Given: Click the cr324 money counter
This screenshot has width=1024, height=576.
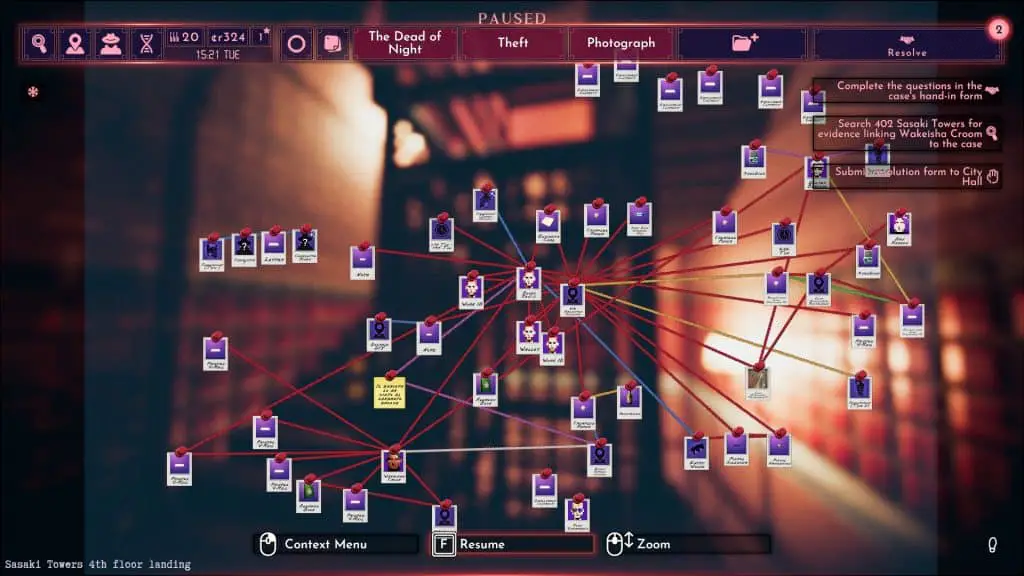Looking at the screenshot, I should point(228,37).
